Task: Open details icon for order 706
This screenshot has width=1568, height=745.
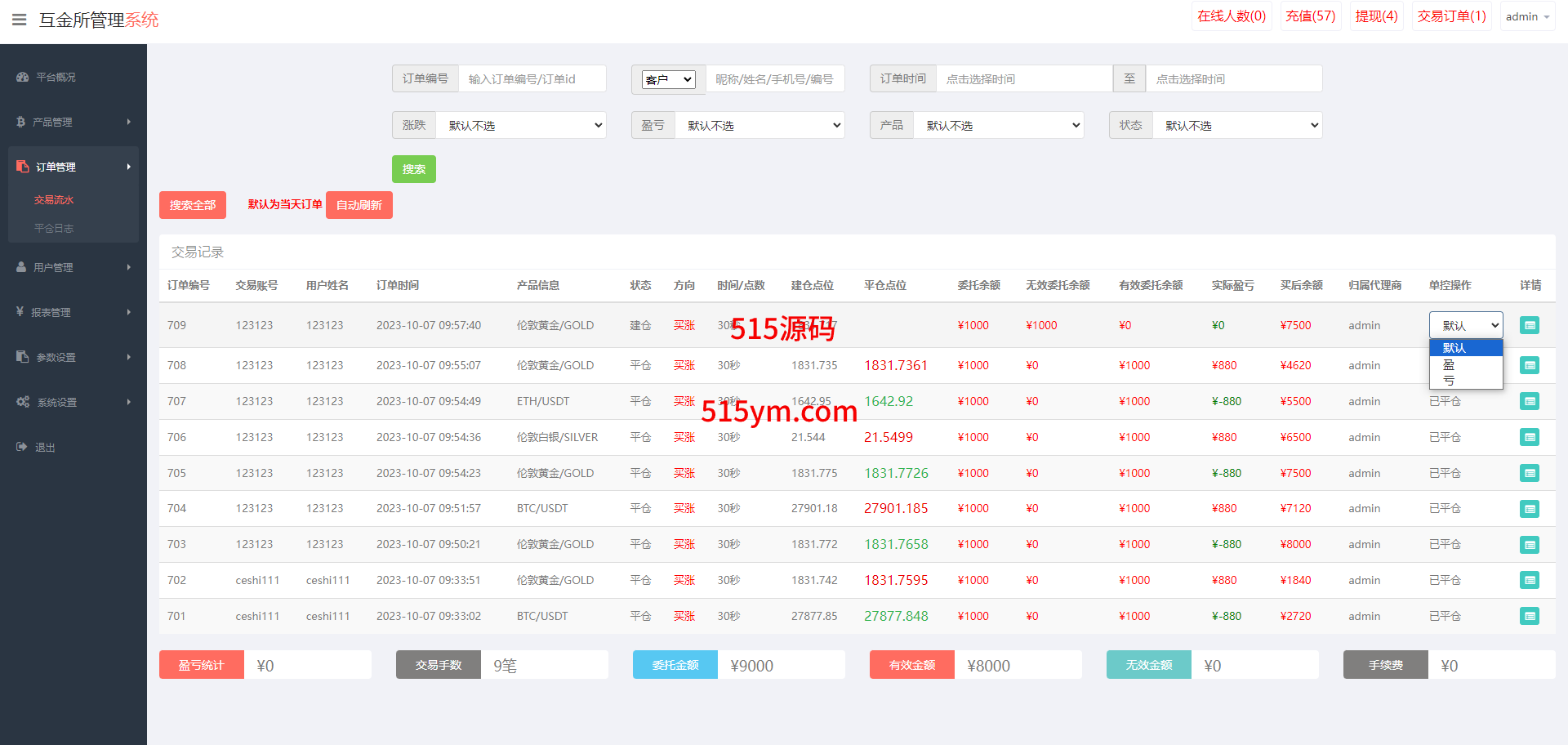Action: point(1529,437)
